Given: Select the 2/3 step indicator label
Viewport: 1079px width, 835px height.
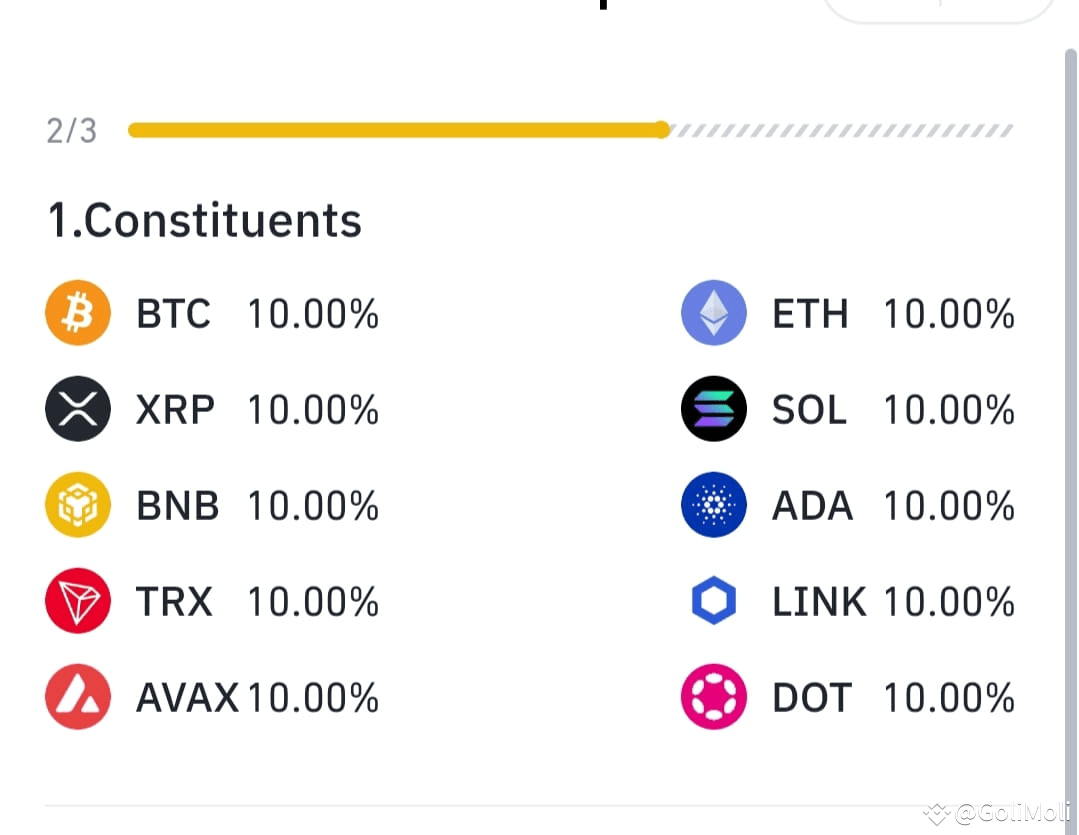Looking at the screenshot, I should pyautogui.click(x=70, y=129).
